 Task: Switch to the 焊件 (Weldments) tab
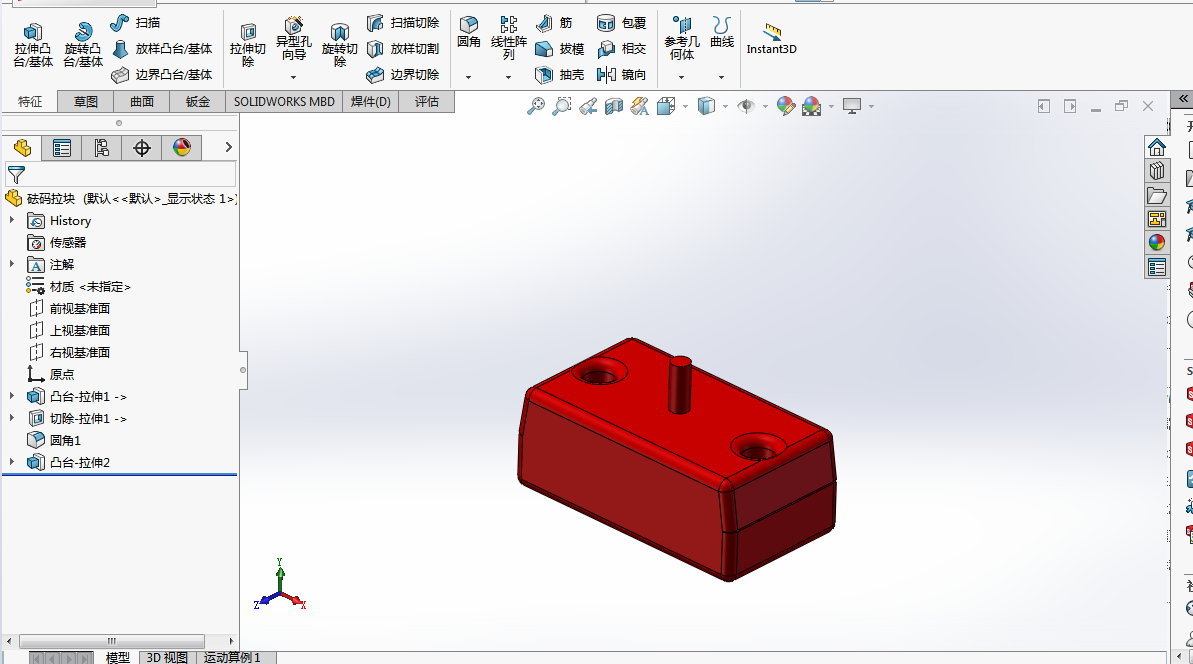pyautogui.click(x=371, y=102)
